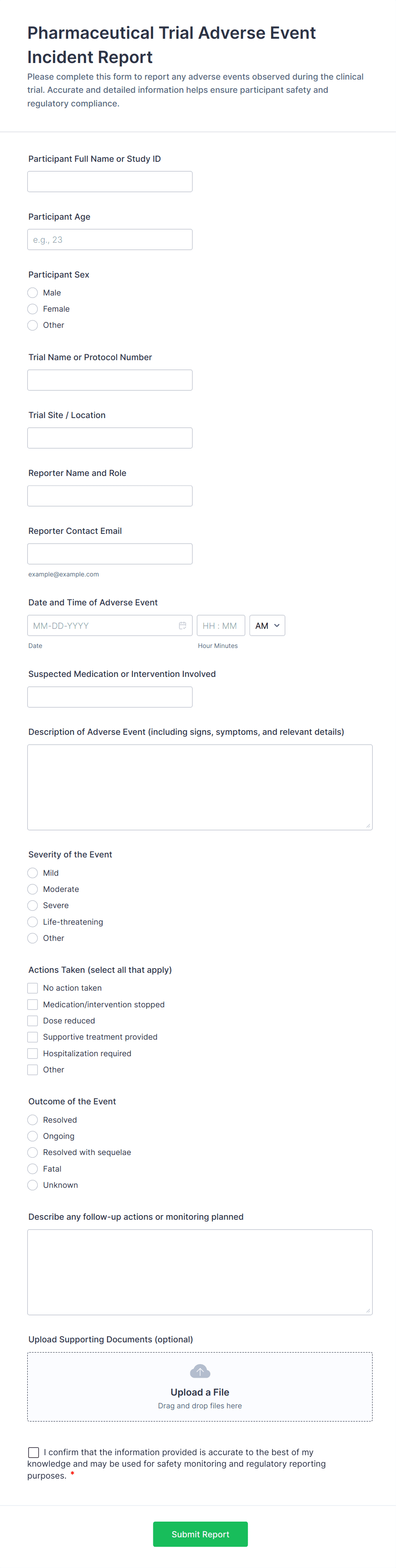Open the AM/PM dropdown
This screenshot has width=396, height=1568.
click(x=267, y=625)
